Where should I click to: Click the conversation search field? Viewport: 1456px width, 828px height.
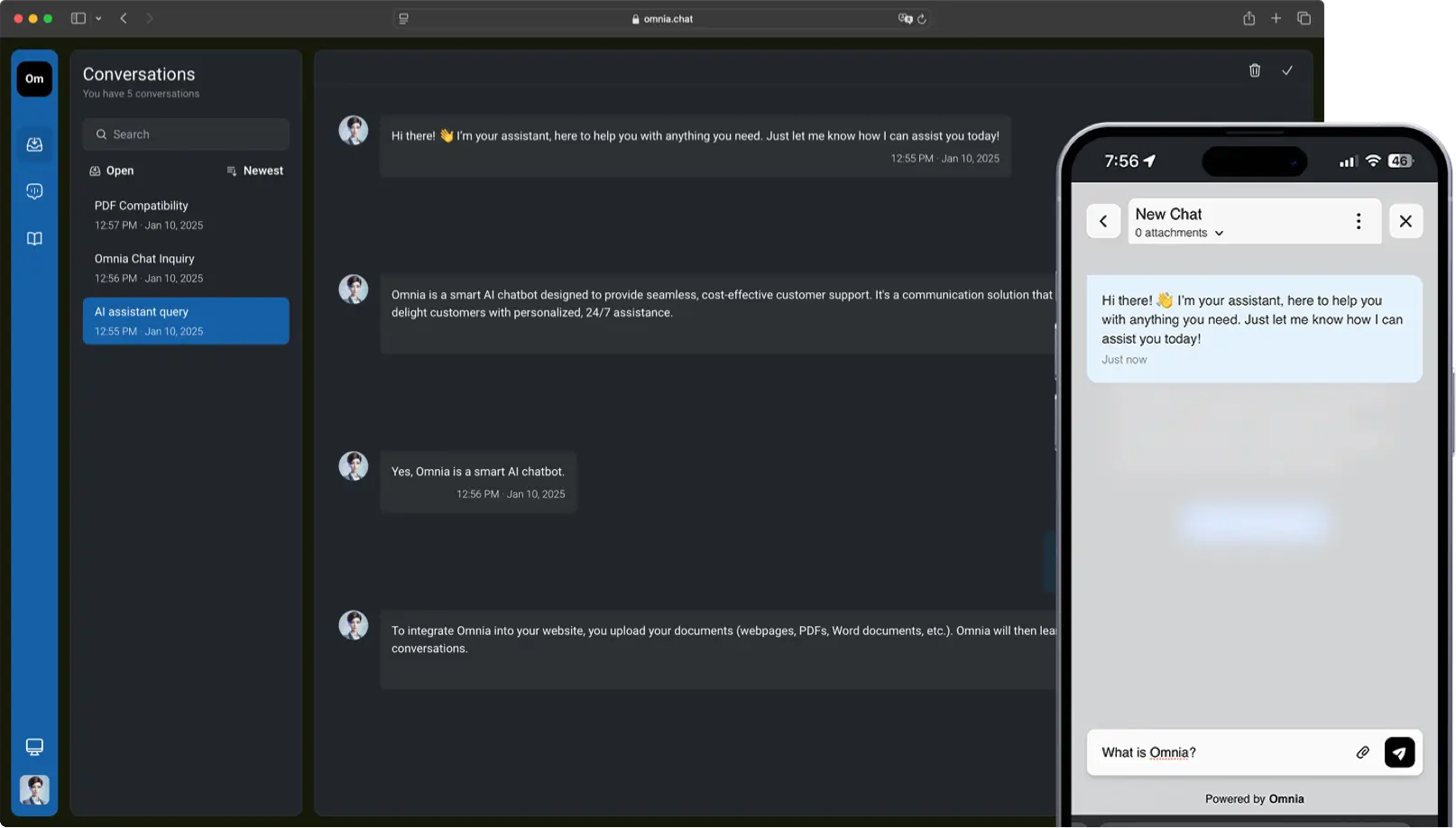click(185, 133)
